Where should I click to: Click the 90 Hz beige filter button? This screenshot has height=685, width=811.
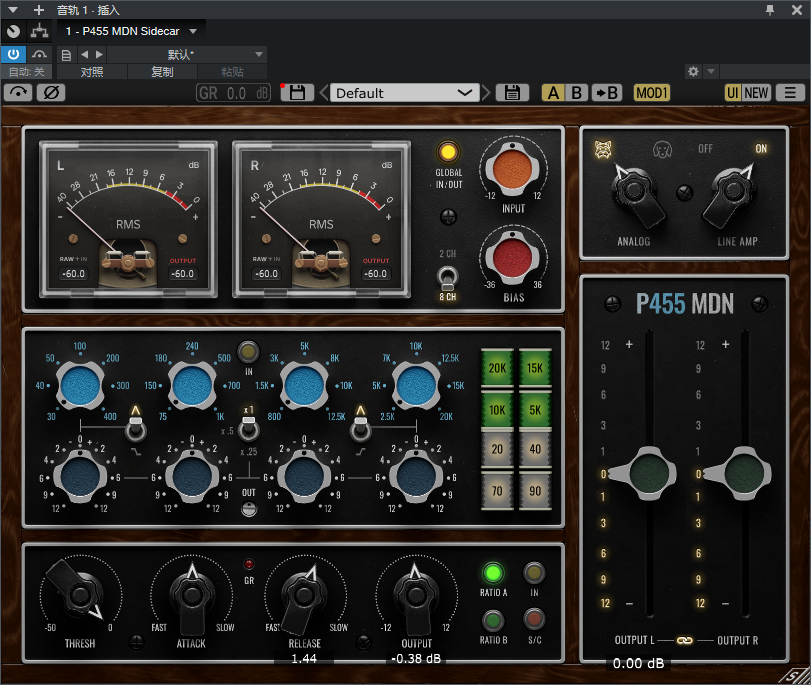535,490
